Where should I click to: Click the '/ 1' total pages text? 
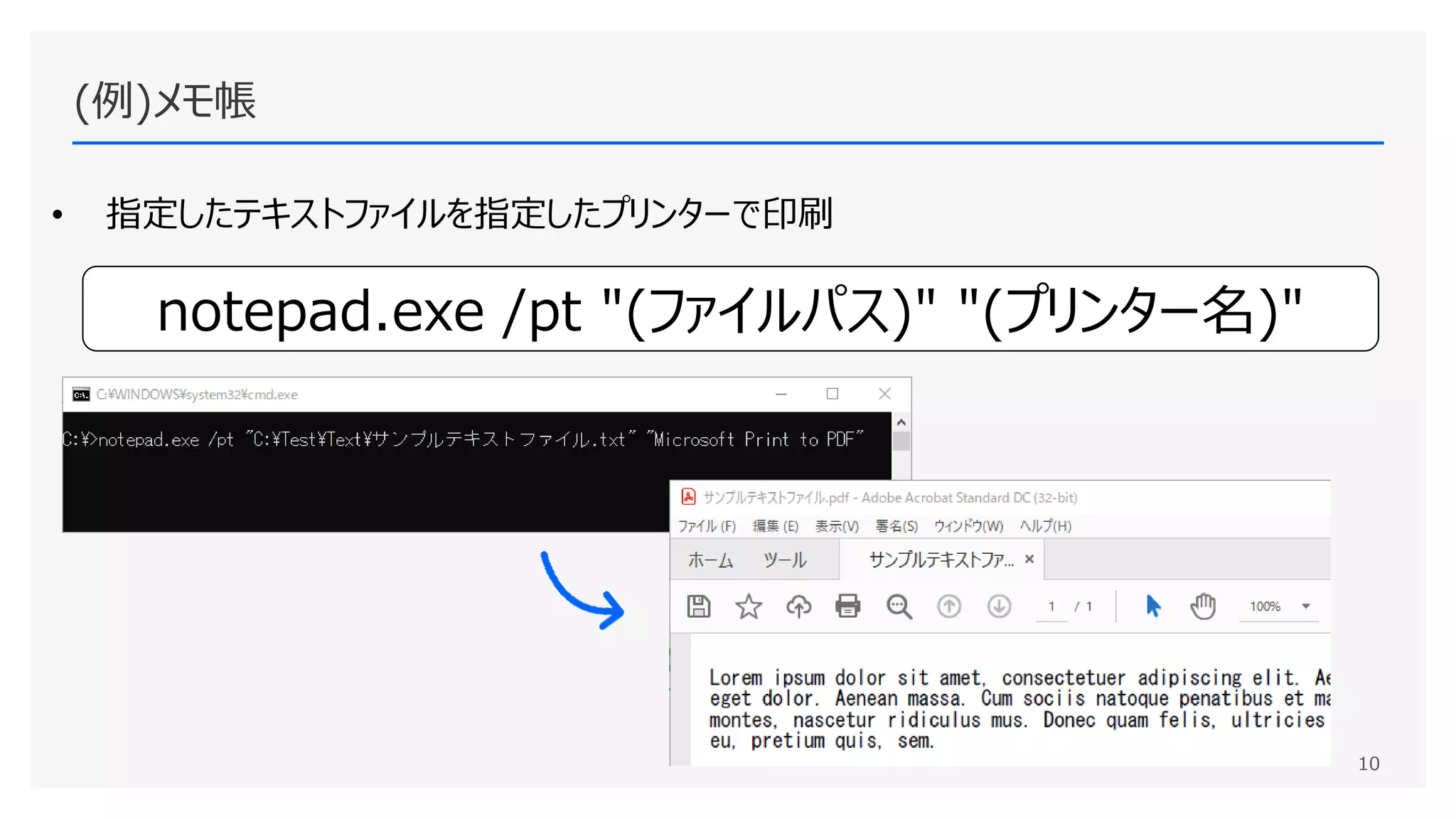coord(1083,606)
